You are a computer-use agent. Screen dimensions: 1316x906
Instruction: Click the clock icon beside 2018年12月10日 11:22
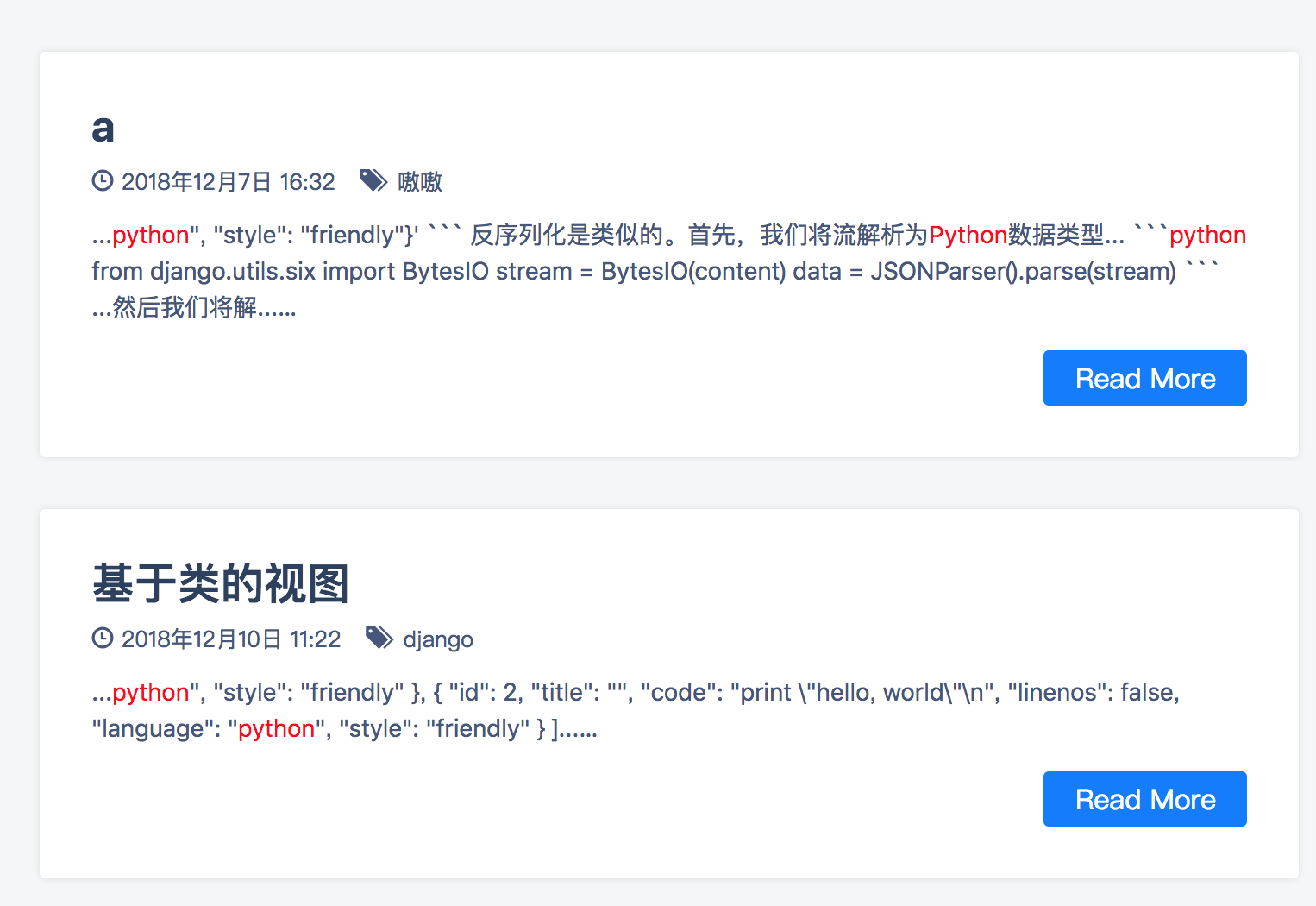click(103, 638)
